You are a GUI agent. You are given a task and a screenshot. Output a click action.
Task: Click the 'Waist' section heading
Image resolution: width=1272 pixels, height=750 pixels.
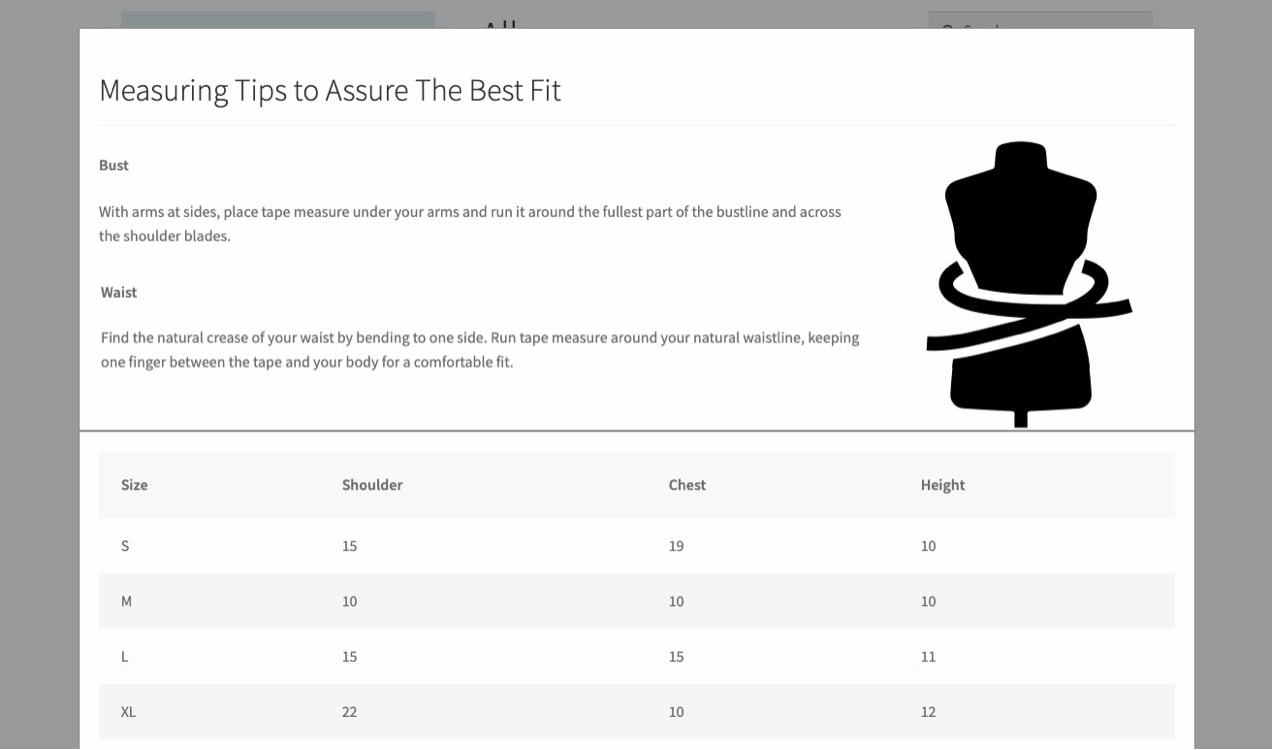point(118,292)
